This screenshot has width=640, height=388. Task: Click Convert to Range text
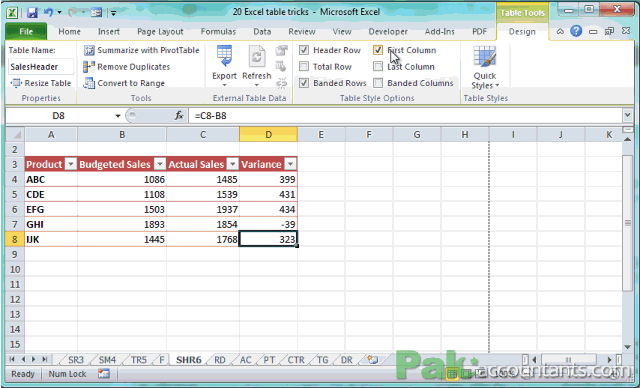[131, 83]
